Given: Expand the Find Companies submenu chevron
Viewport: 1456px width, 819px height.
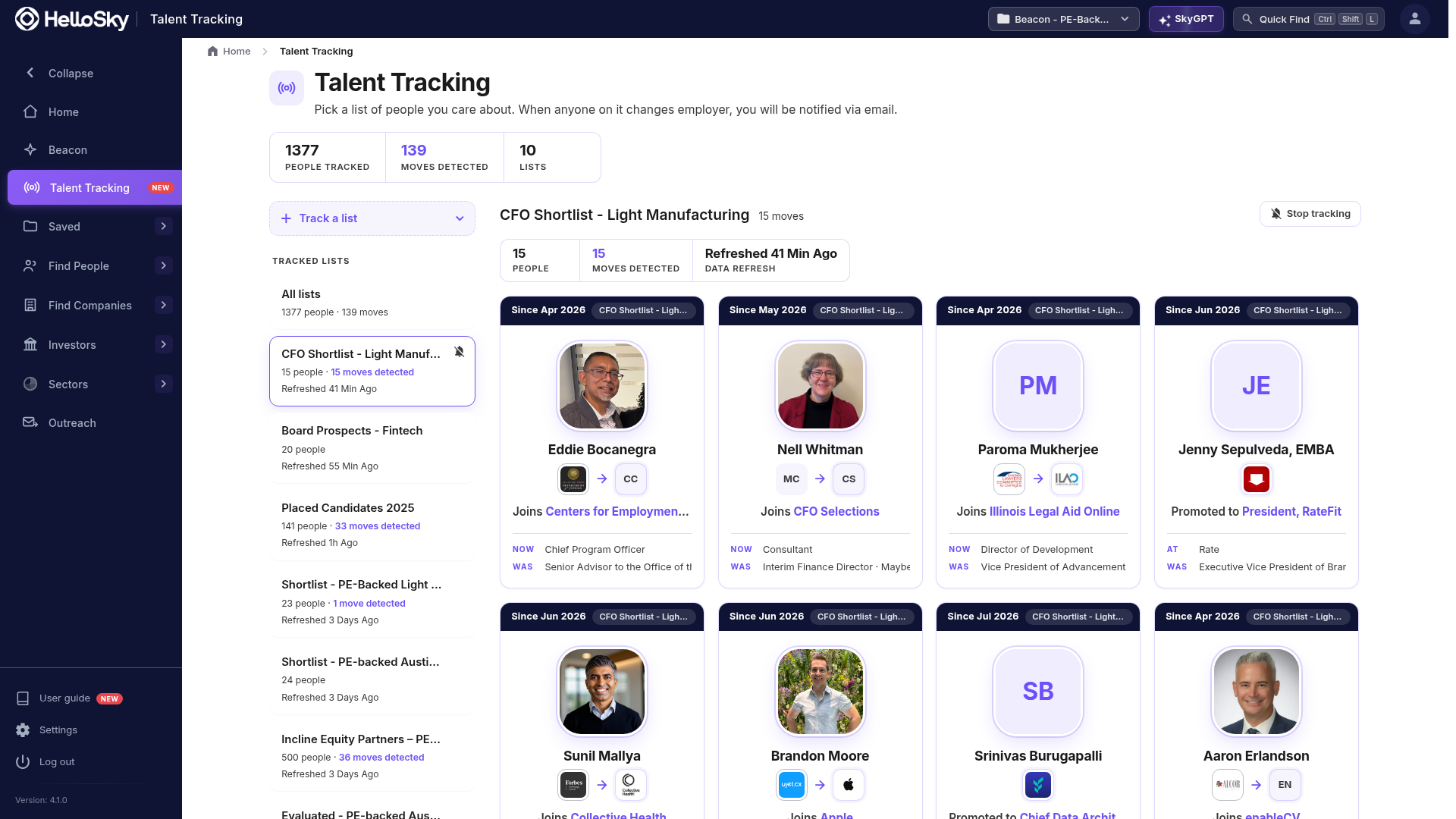Looking at the screenshot, I should (x=163, y=305).
